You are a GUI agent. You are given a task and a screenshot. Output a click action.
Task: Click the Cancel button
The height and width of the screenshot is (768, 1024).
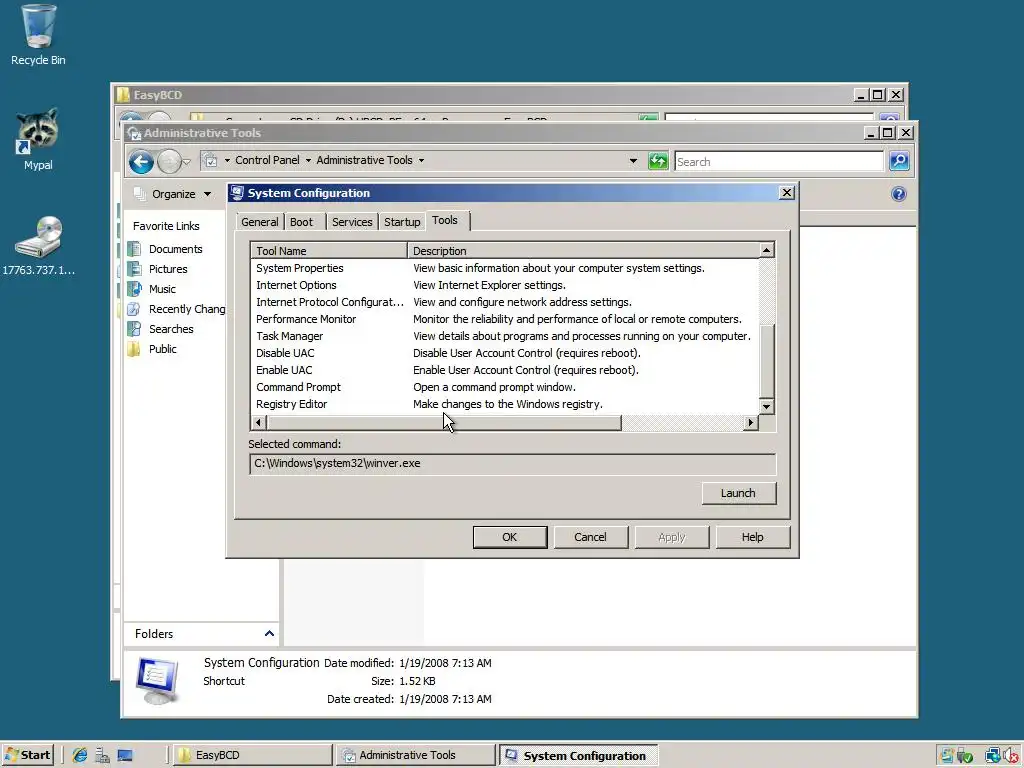590,537
